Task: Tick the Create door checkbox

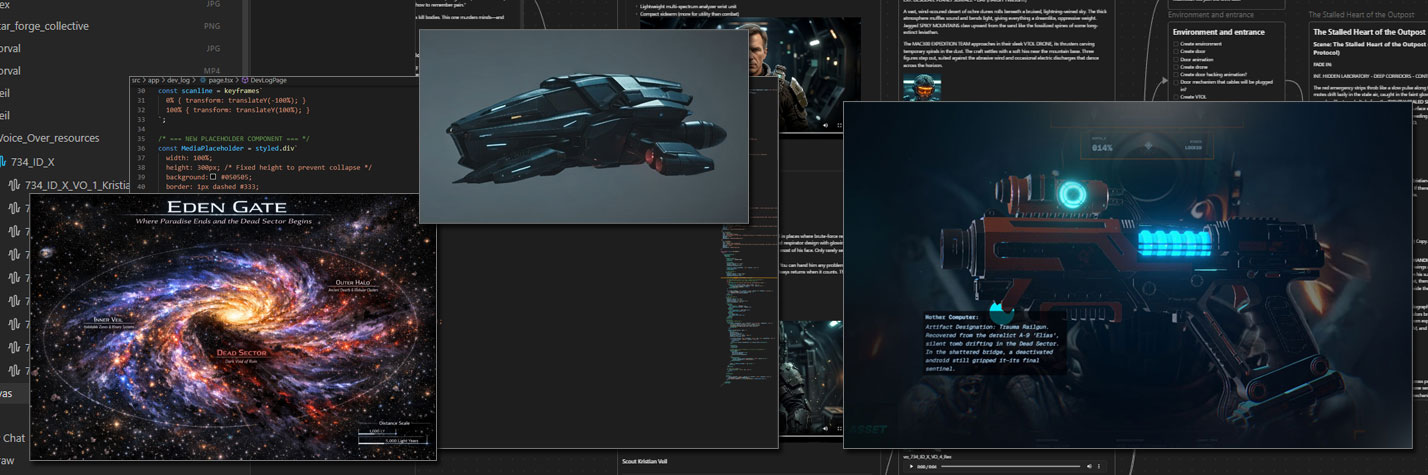Action: [x=1174, y=53]
